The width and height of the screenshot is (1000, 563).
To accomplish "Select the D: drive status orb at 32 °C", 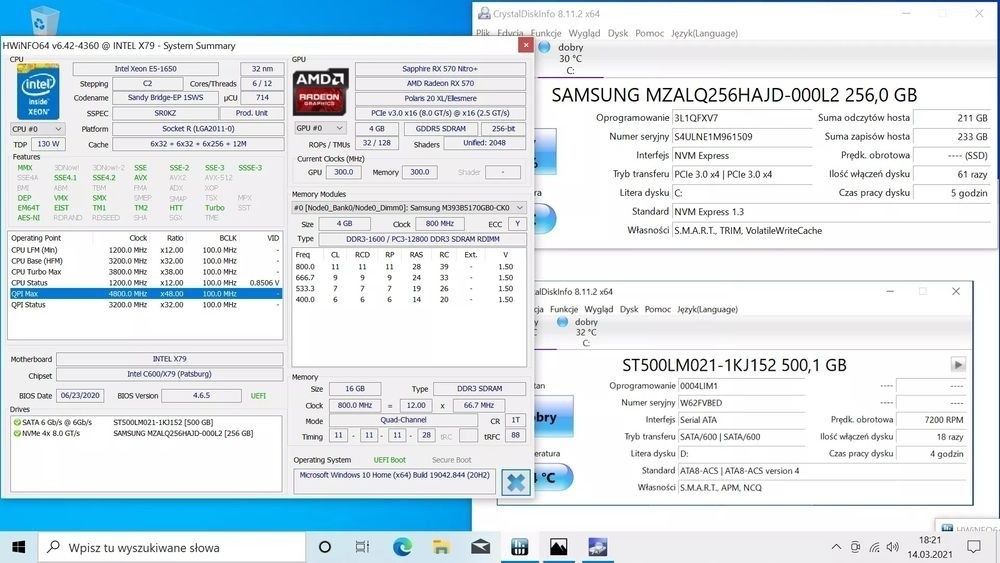I will 562,322.
